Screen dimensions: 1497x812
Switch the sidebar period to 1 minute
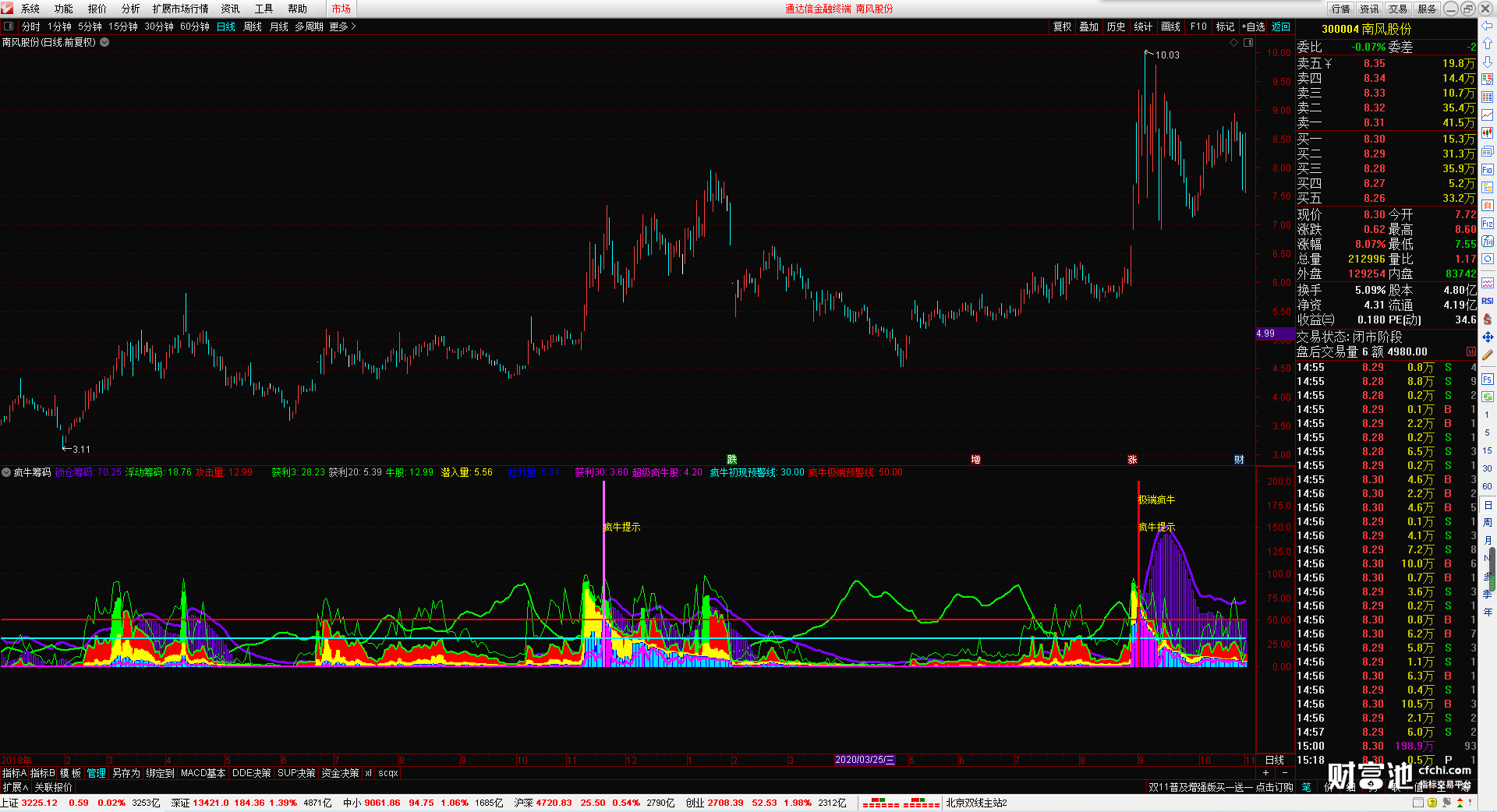(1488, 415)
